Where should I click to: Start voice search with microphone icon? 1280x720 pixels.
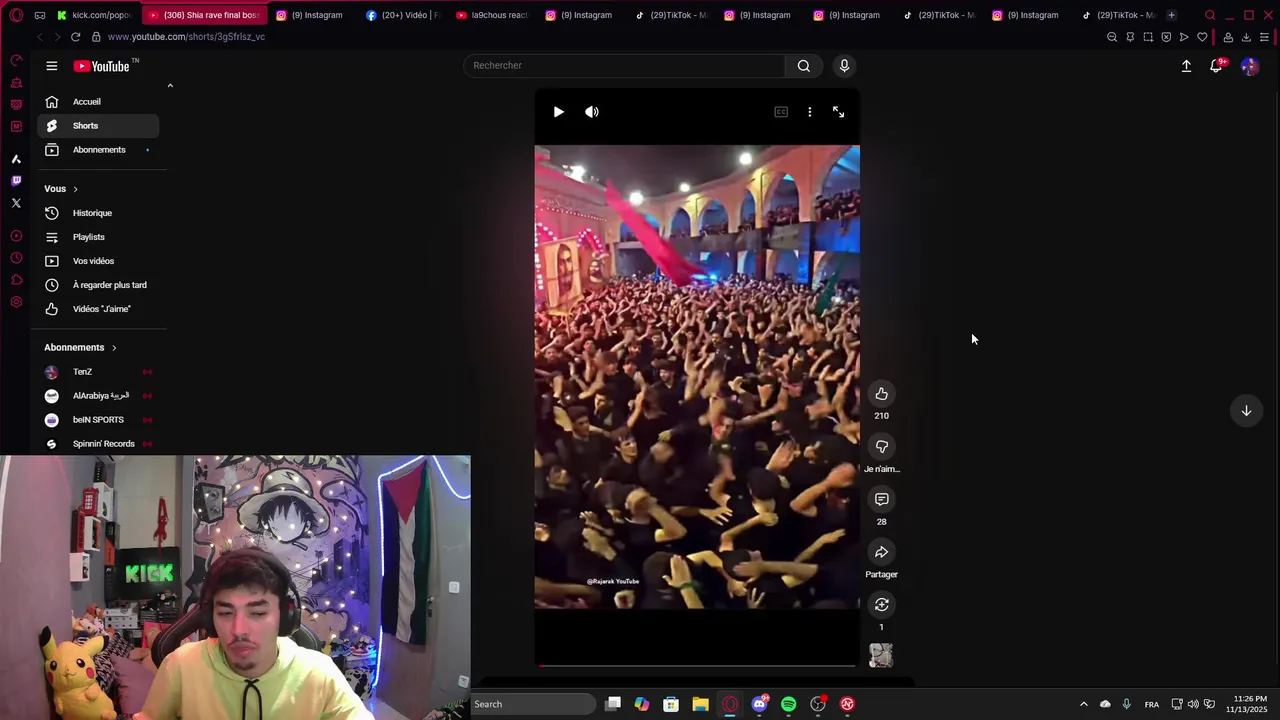[844, 66]
